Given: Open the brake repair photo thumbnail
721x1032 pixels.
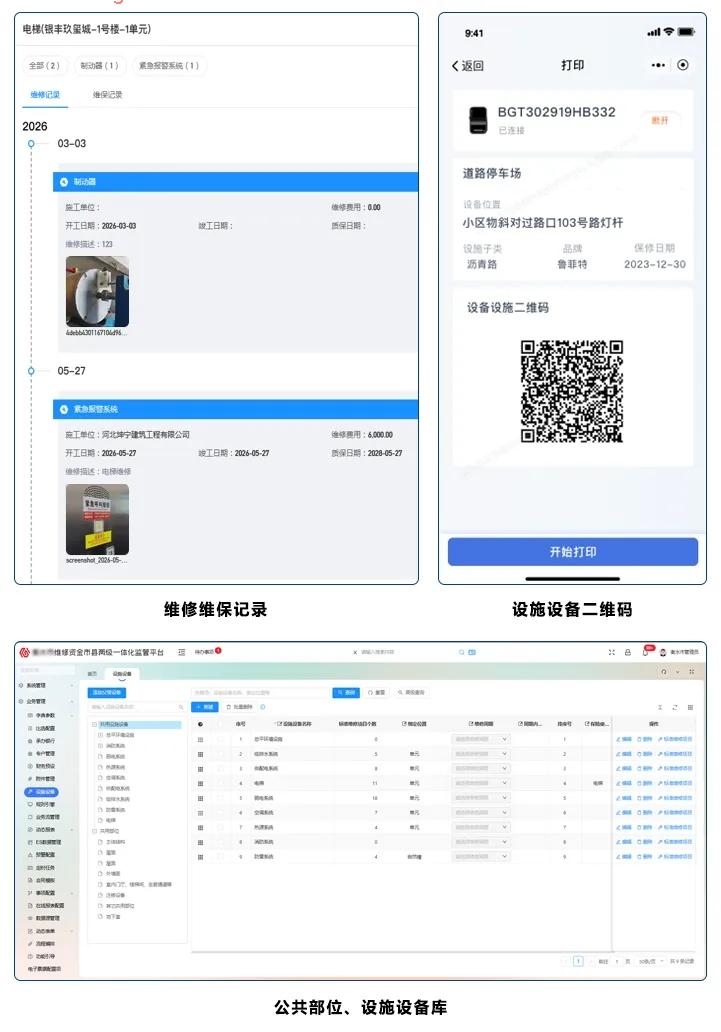Looking at the screenshot, I should [97, 292].
